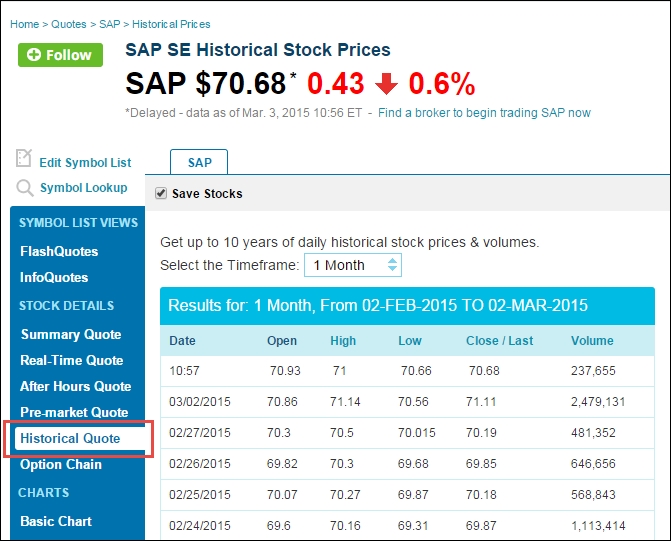Screen dimensions: 671x541
Task: Open Pre-market Quote in sidebar
Action: click(x=74, y=412)
